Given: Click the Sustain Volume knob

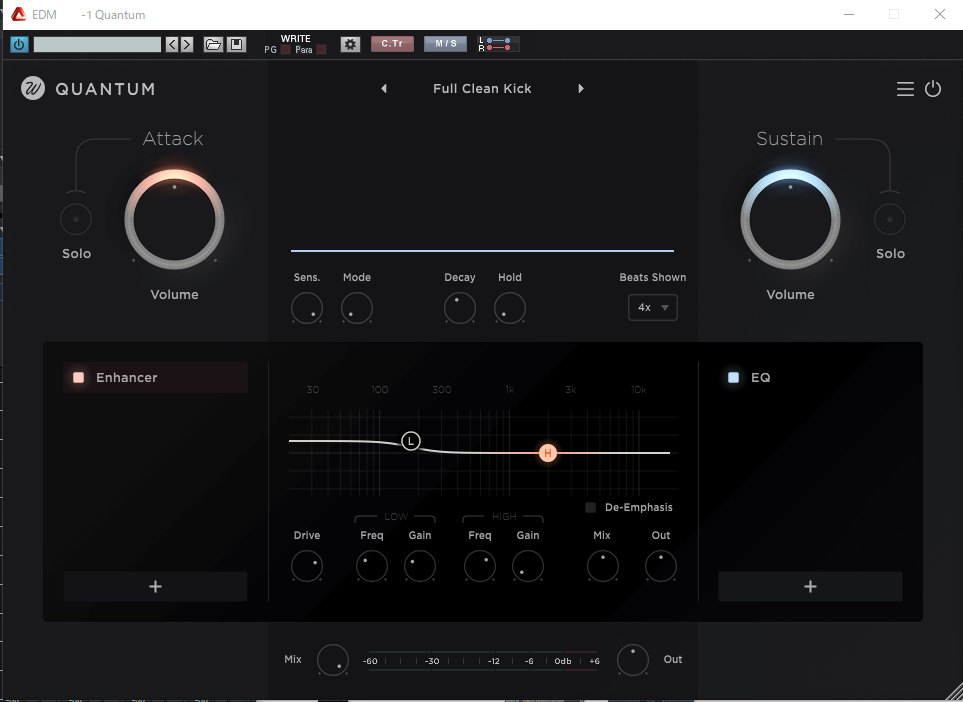Looking at the screenshot, I should pyautogui.click(x=790, y=219).
